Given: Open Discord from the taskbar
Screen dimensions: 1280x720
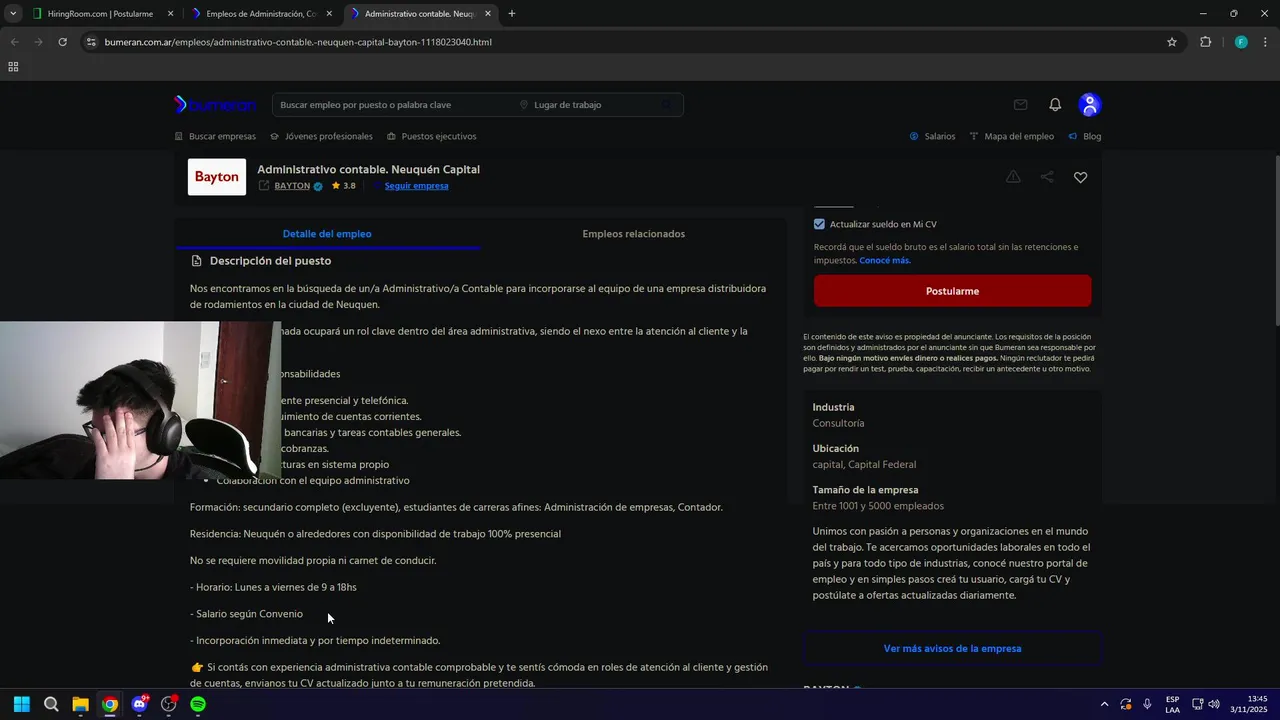Looking at the screenshot, I should pos(139,704).
